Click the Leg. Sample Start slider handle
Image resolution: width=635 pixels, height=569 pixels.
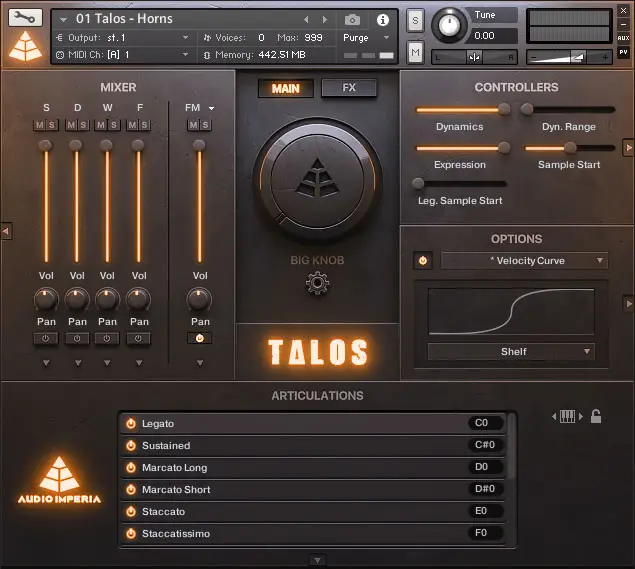tap(418, 183)
